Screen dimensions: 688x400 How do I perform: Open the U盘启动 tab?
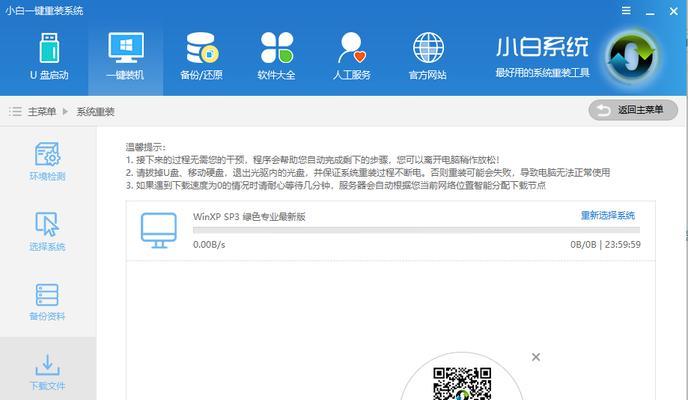(49, 57)
